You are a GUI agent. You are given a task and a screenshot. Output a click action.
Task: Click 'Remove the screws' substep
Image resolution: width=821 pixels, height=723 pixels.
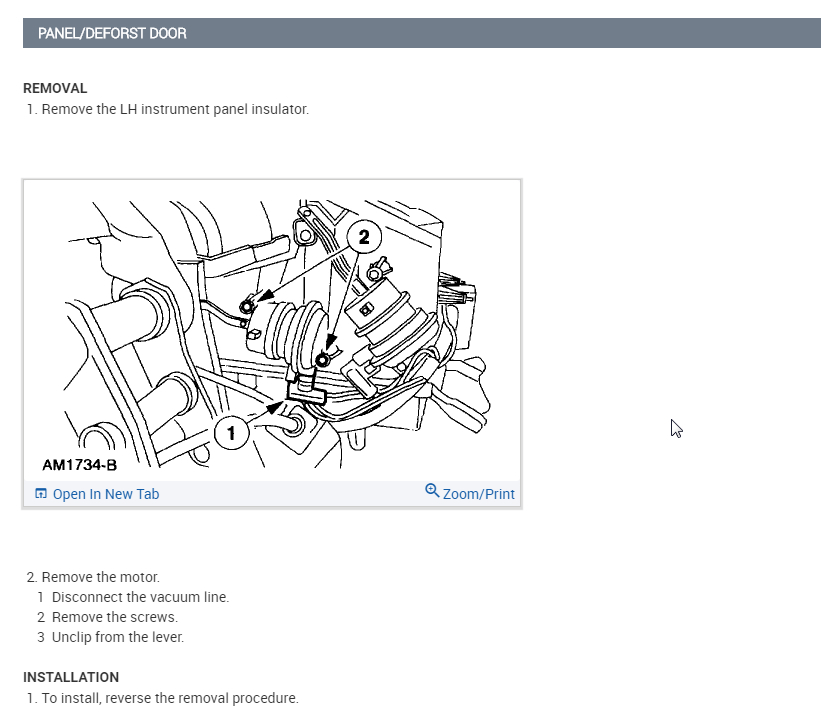pos(115,617)
